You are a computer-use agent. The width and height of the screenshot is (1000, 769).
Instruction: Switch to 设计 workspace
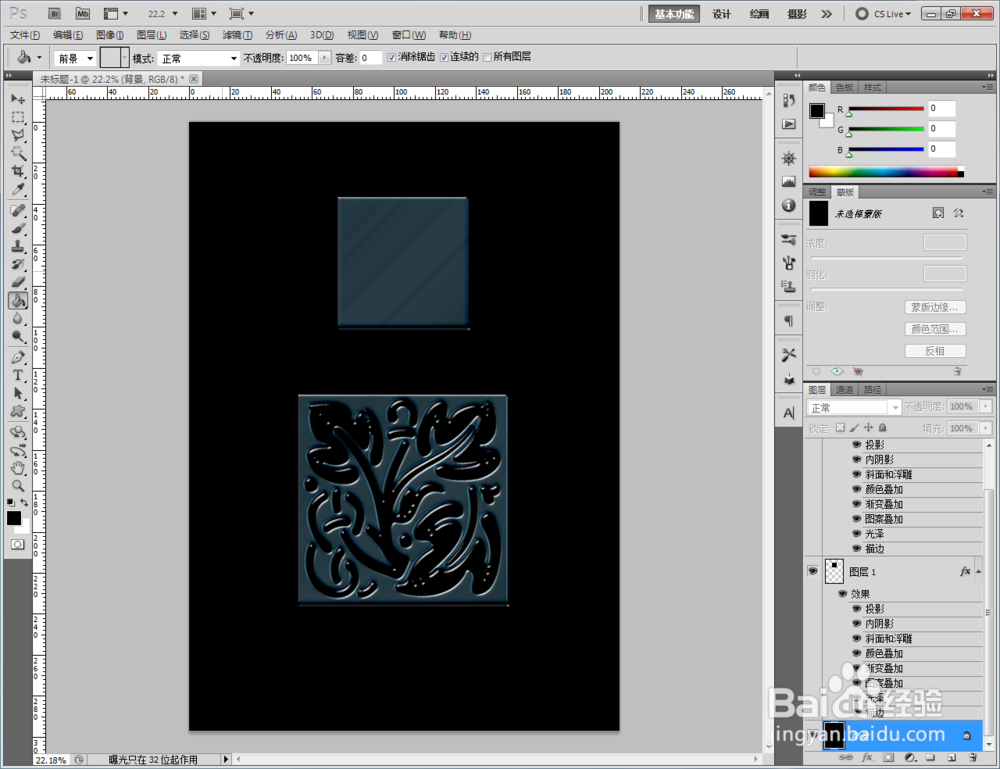point(721,14)
